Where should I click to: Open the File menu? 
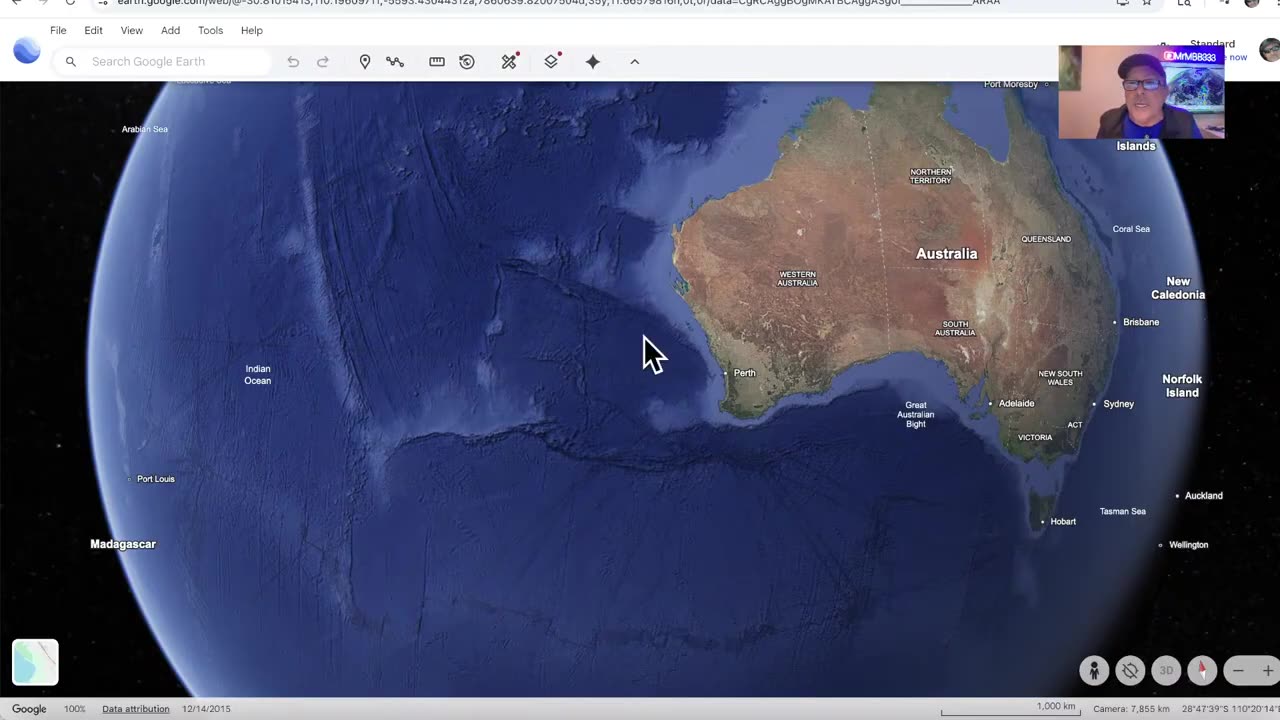pyautogui.click(x=58, y=30)
